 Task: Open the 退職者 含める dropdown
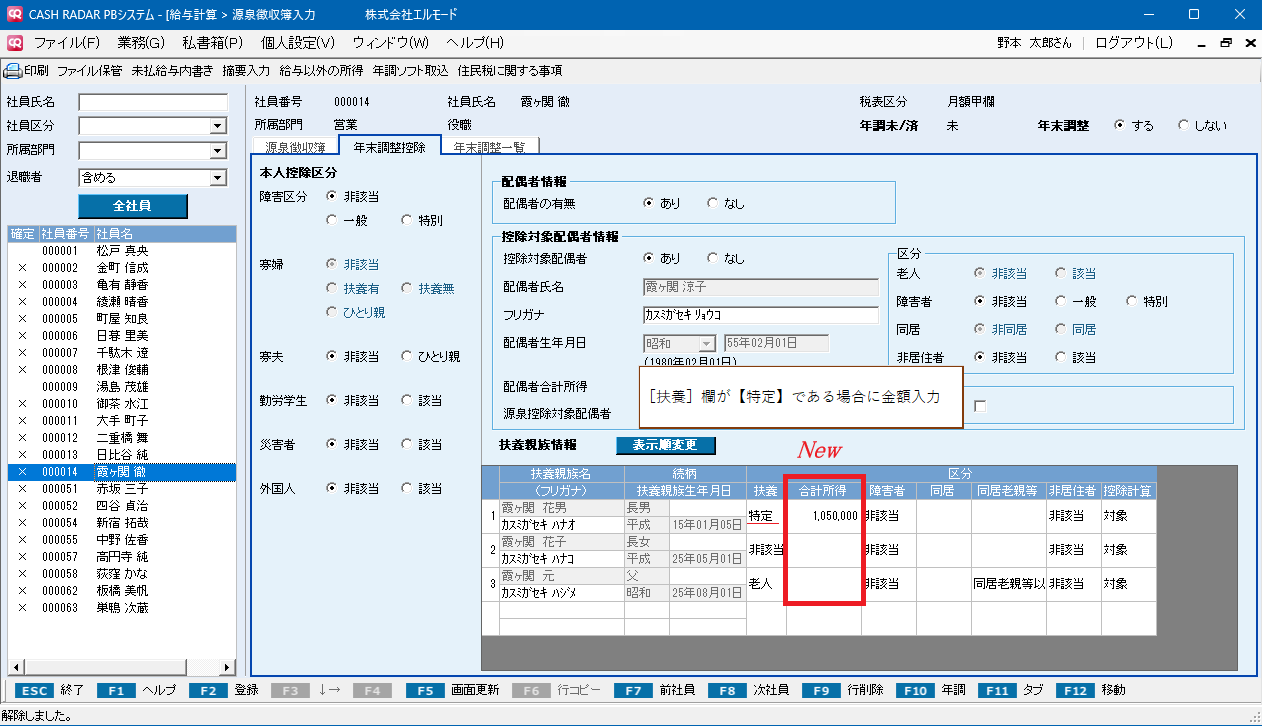[x=217, y=178]
